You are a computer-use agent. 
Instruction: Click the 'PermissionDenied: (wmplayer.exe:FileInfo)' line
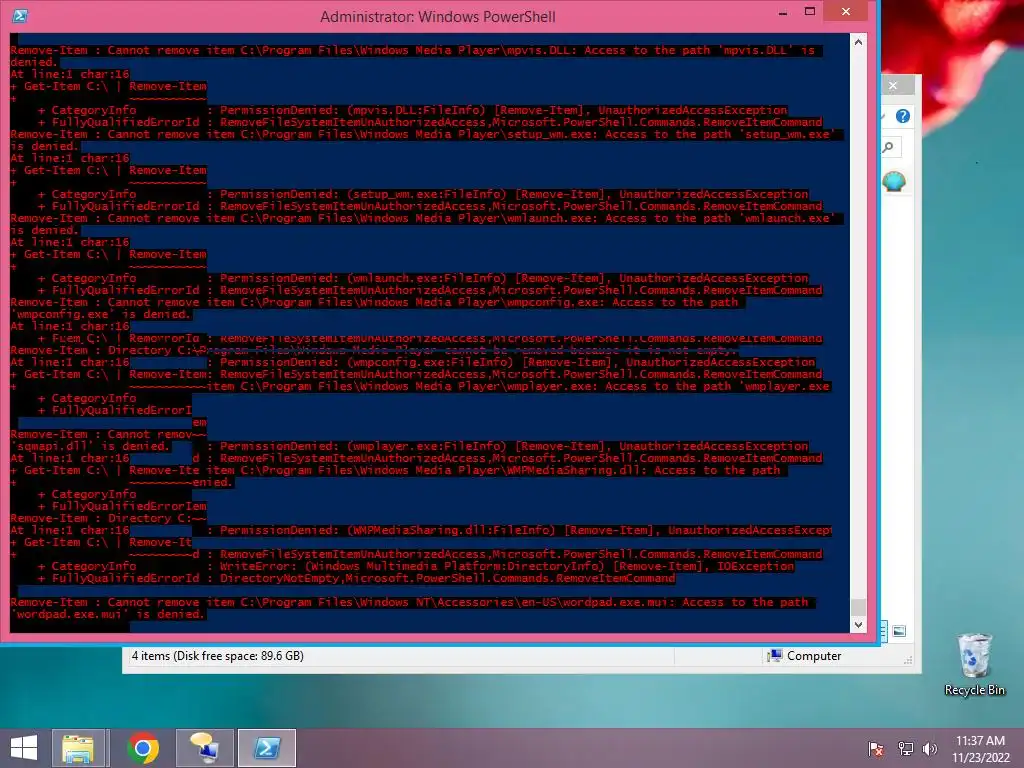514,447
